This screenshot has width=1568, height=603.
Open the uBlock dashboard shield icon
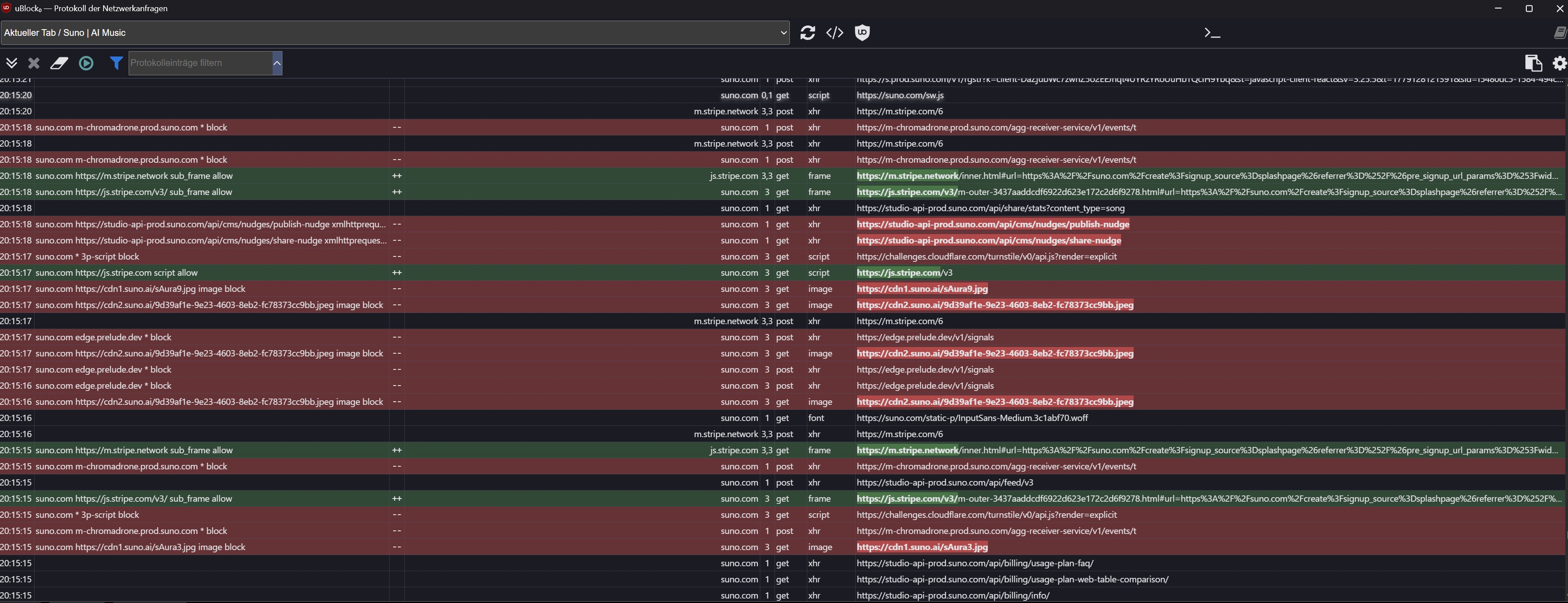click(x=862, y=33)
